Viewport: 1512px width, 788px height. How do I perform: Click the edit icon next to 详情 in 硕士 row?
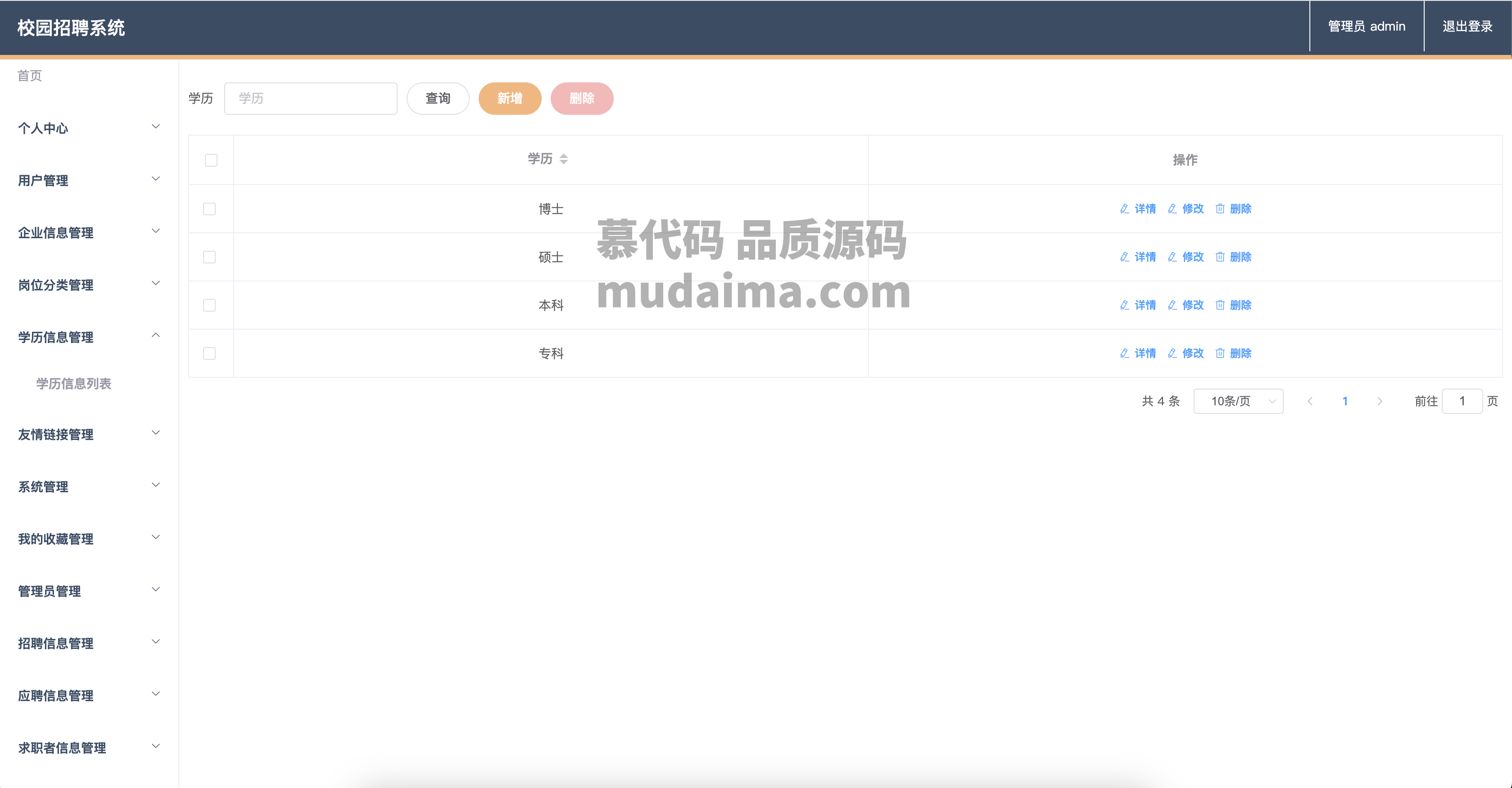[1125, 257]
